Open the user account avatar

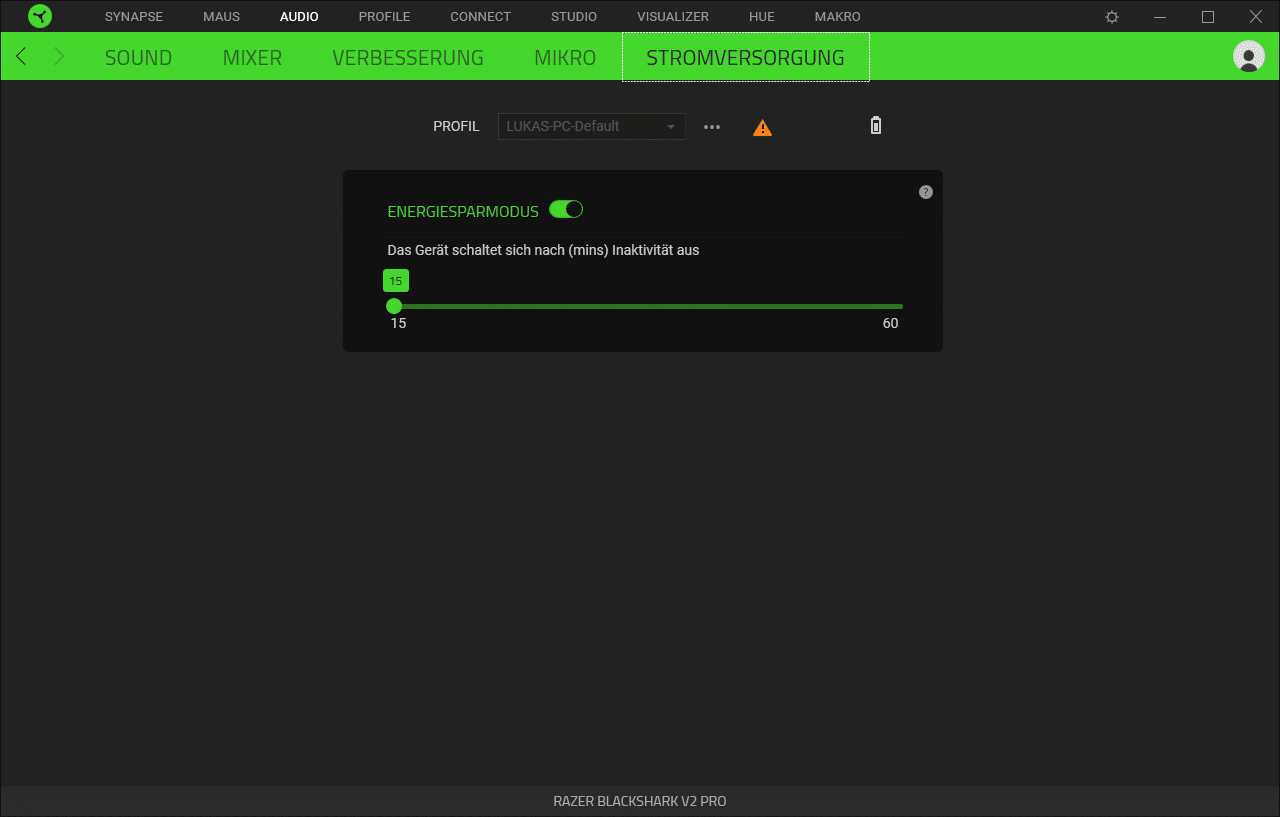(x=1248, y=57)
